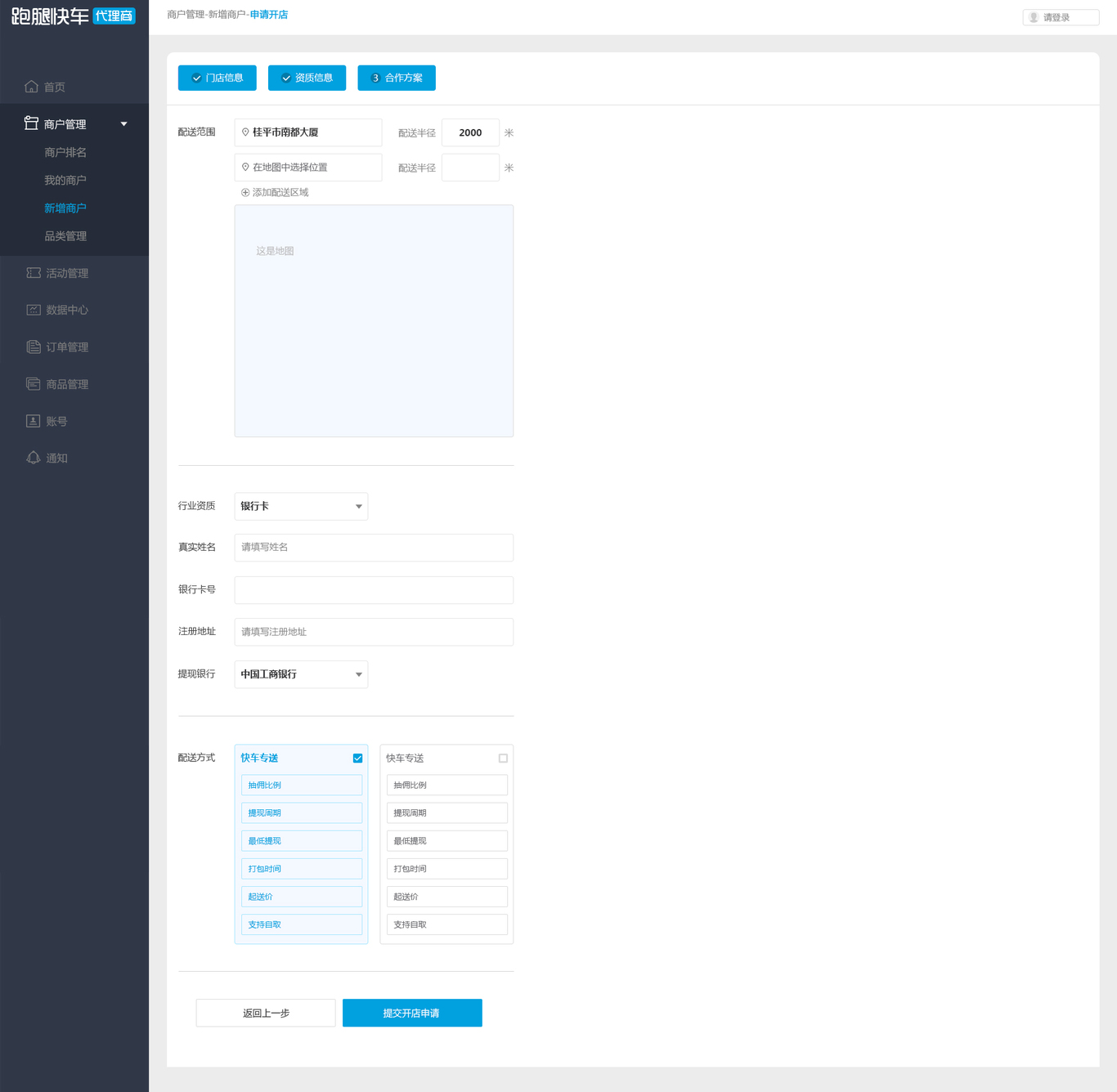Click the ticket icon beside 活动管理

[x=34, y=273]
